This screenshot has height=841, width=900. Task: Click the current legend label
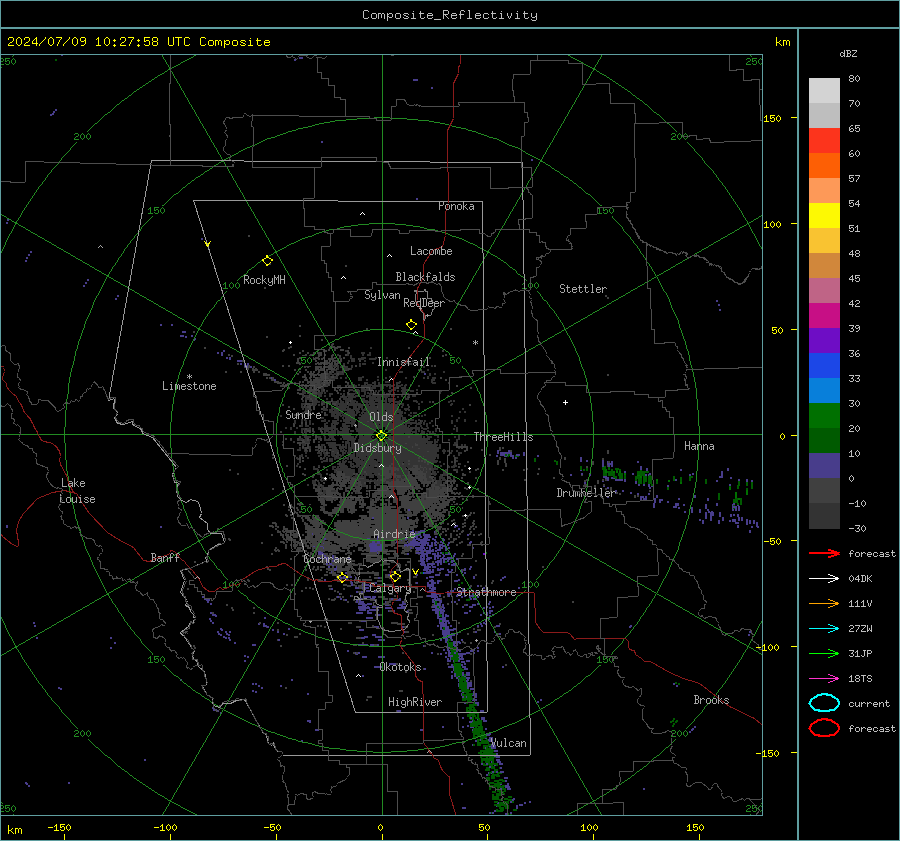tap(869, 704)
